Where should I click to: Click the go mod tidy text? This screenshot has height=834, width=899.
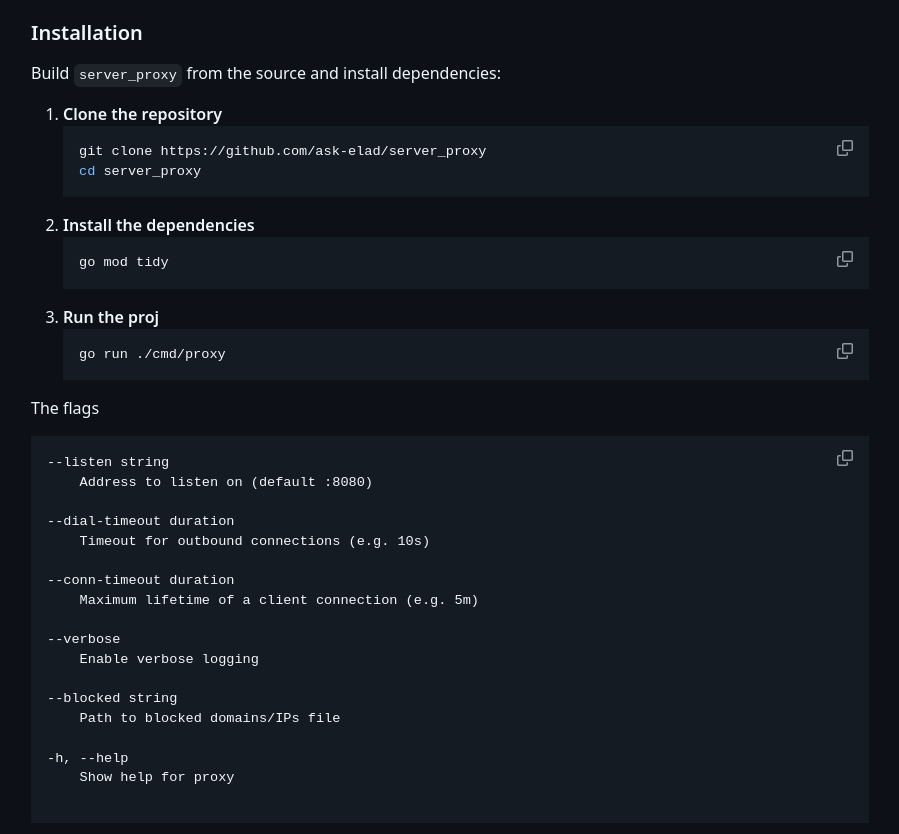(124, 263)
